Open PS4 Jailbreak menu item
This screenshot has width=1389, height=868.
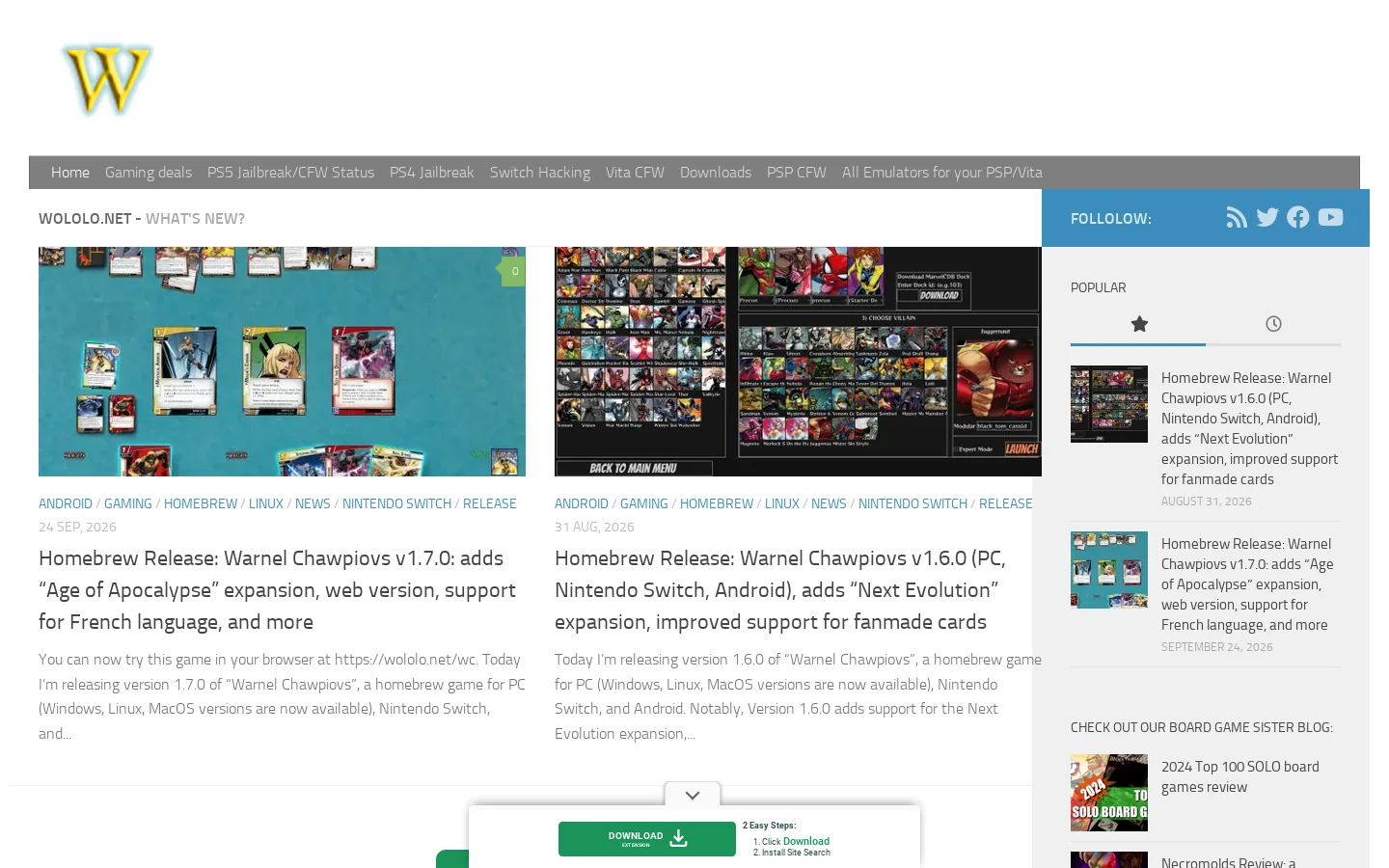[x=432, y=173]
